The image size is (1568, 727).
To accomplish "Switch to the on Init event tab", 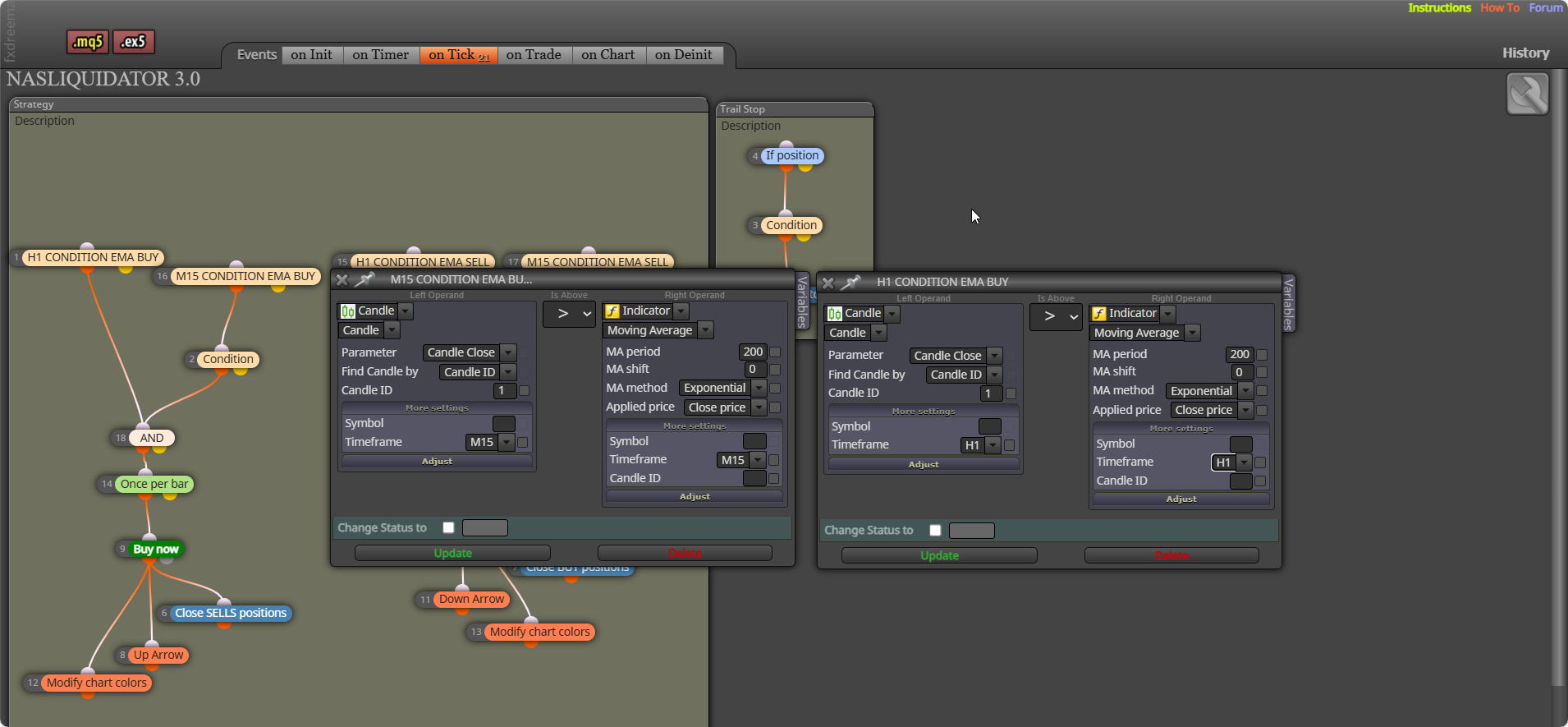I will [312, 55].
